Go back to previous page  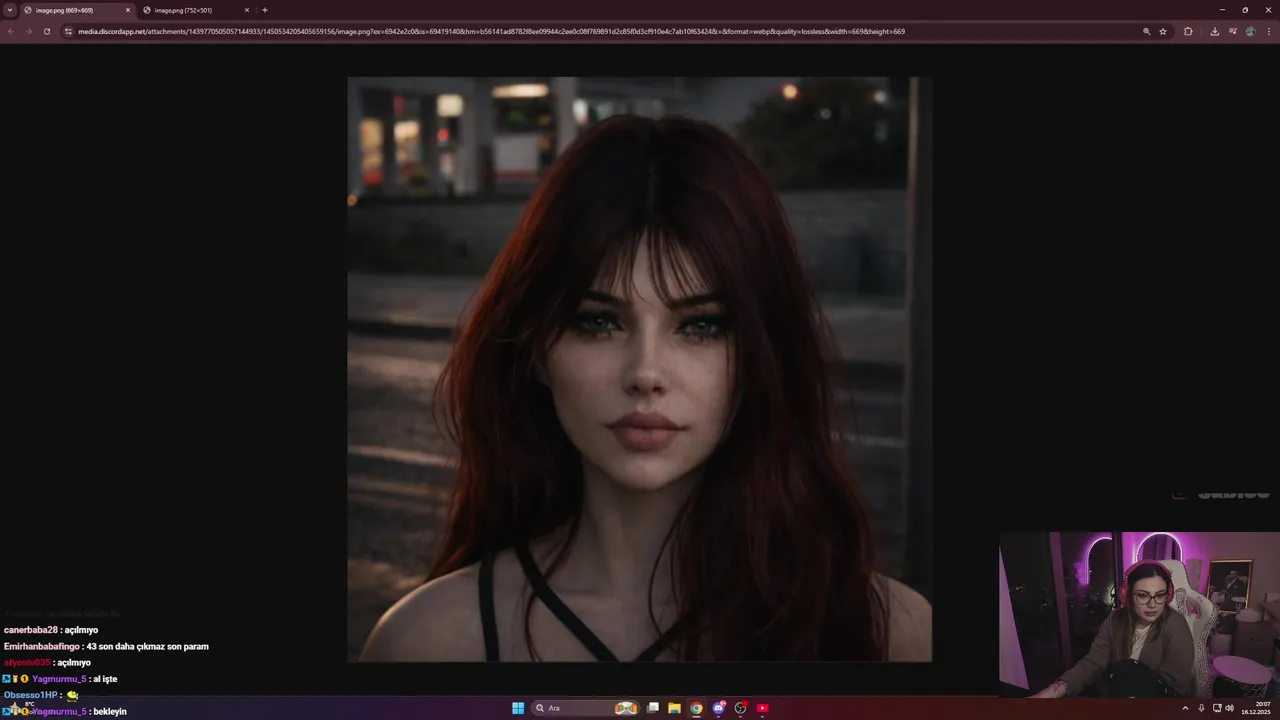[10, 31]
